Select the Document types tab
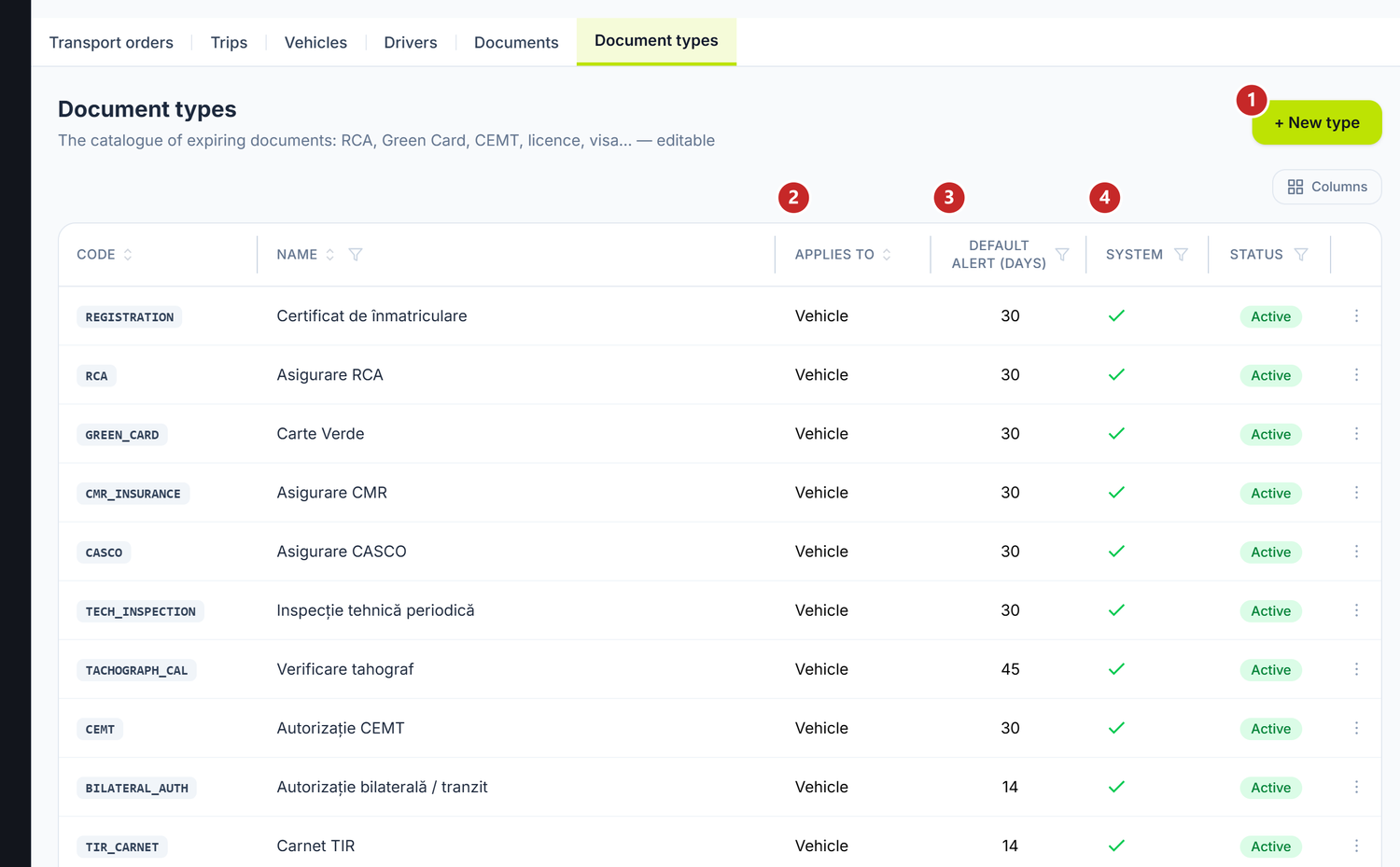The image size is (1400, 867). point(656,41)
